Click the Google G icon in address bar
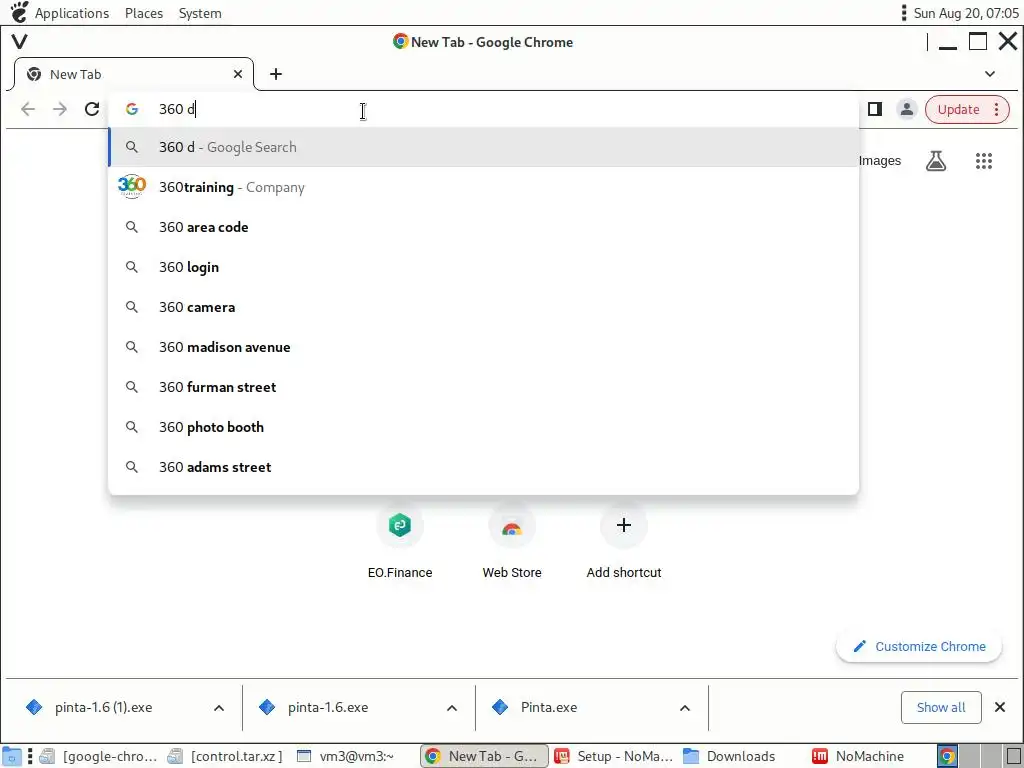 click(x=132, y=109)
